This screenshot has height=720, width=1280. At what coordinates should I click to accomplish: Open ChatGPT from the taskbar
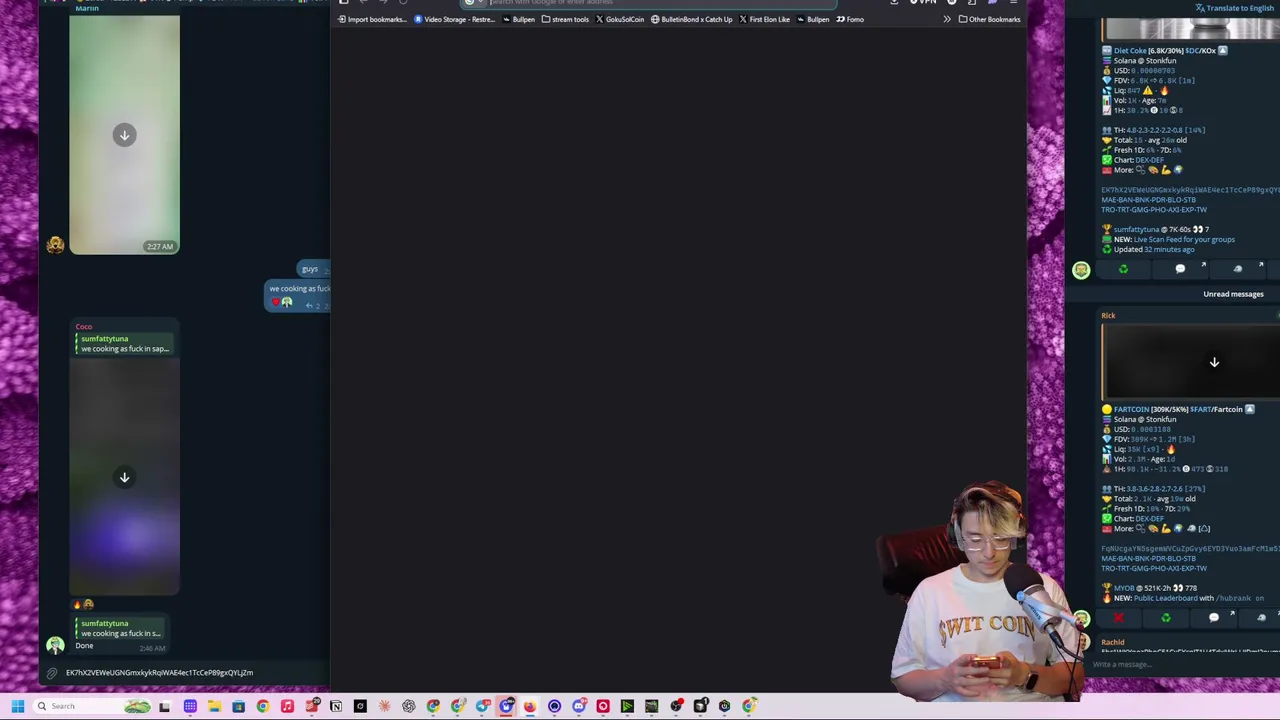point(409,706)
